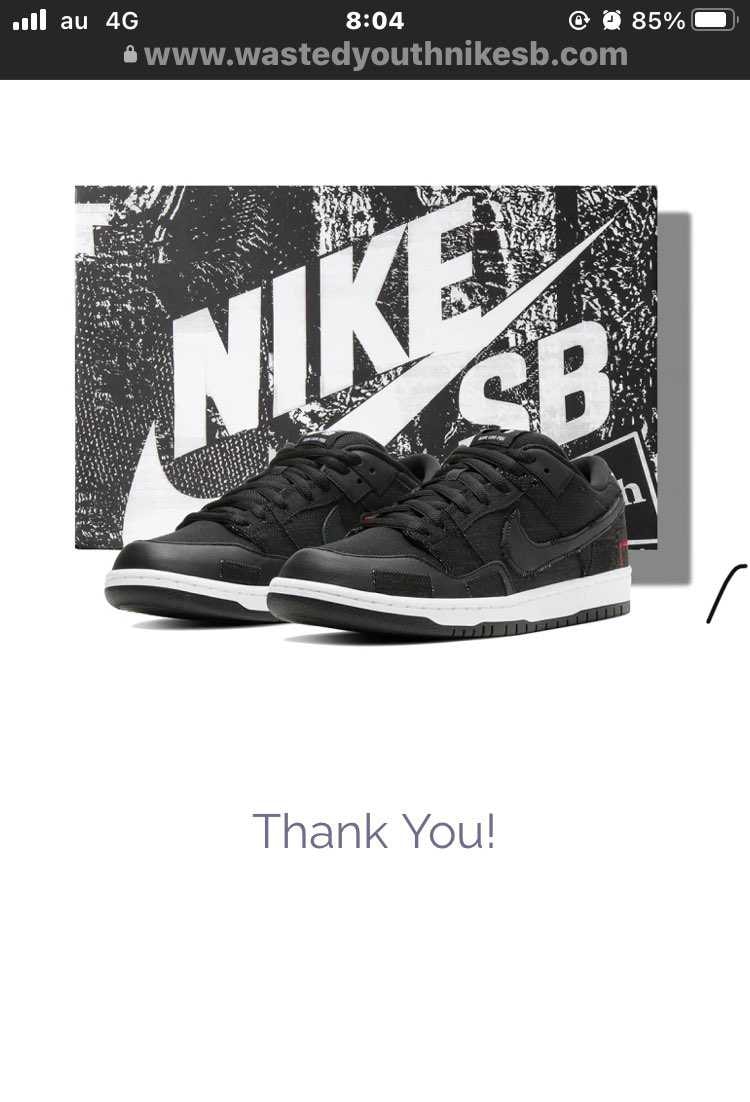The height and width of the screenshot is (1102, 750).
Task: Click the Thank You! message
Action: point(374,831)
